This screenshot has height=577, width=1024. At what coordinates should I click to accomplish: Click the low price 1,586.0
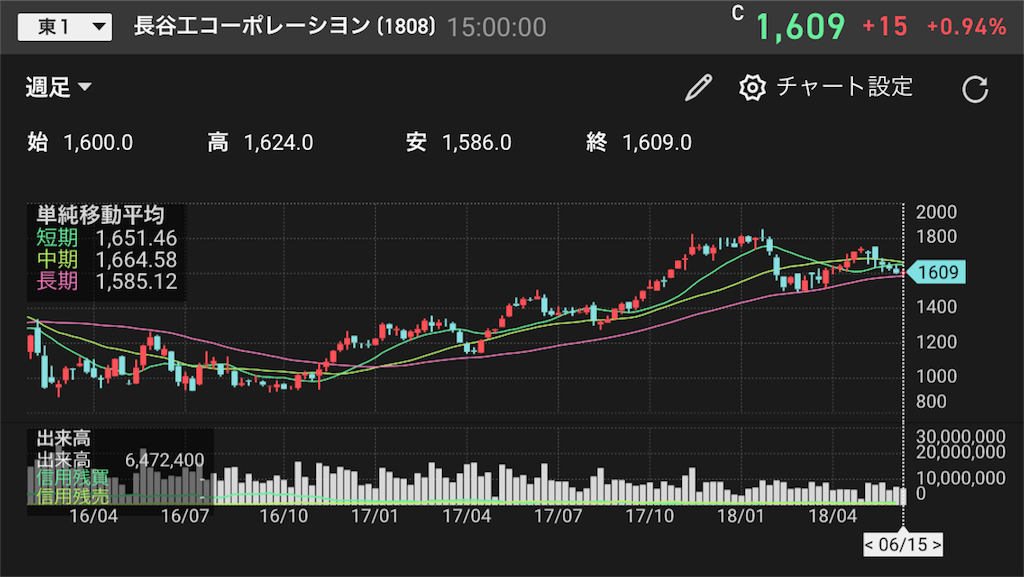tap(477, 142)
